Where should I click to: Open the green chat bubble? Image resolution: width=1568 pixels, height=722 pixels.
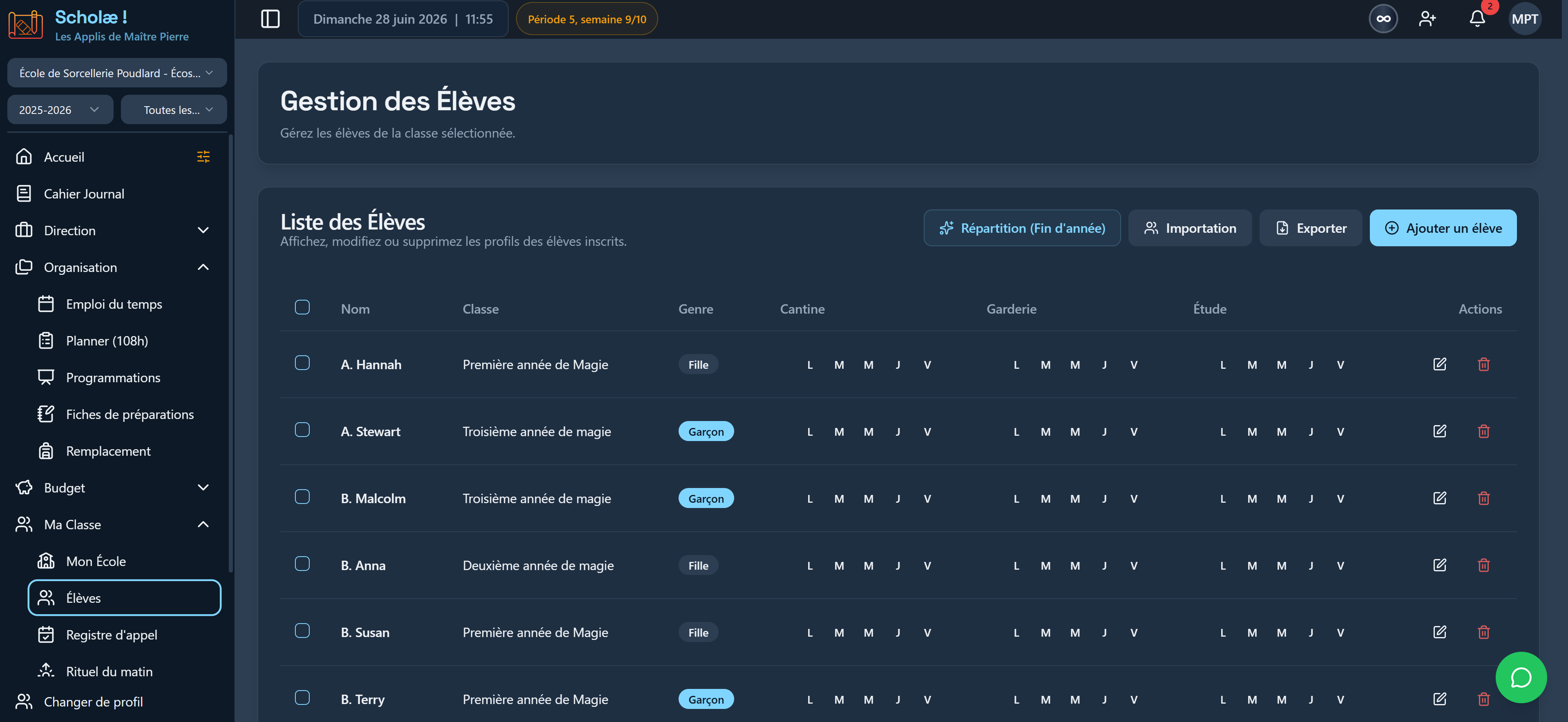(1521, 677)
